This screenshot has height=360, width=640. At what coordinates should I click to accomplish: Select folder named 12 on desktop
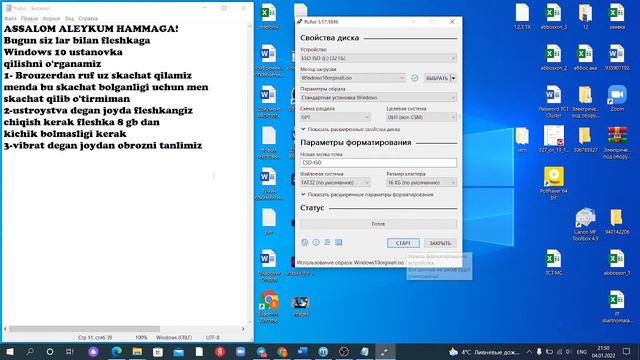(x=585, y=17)
